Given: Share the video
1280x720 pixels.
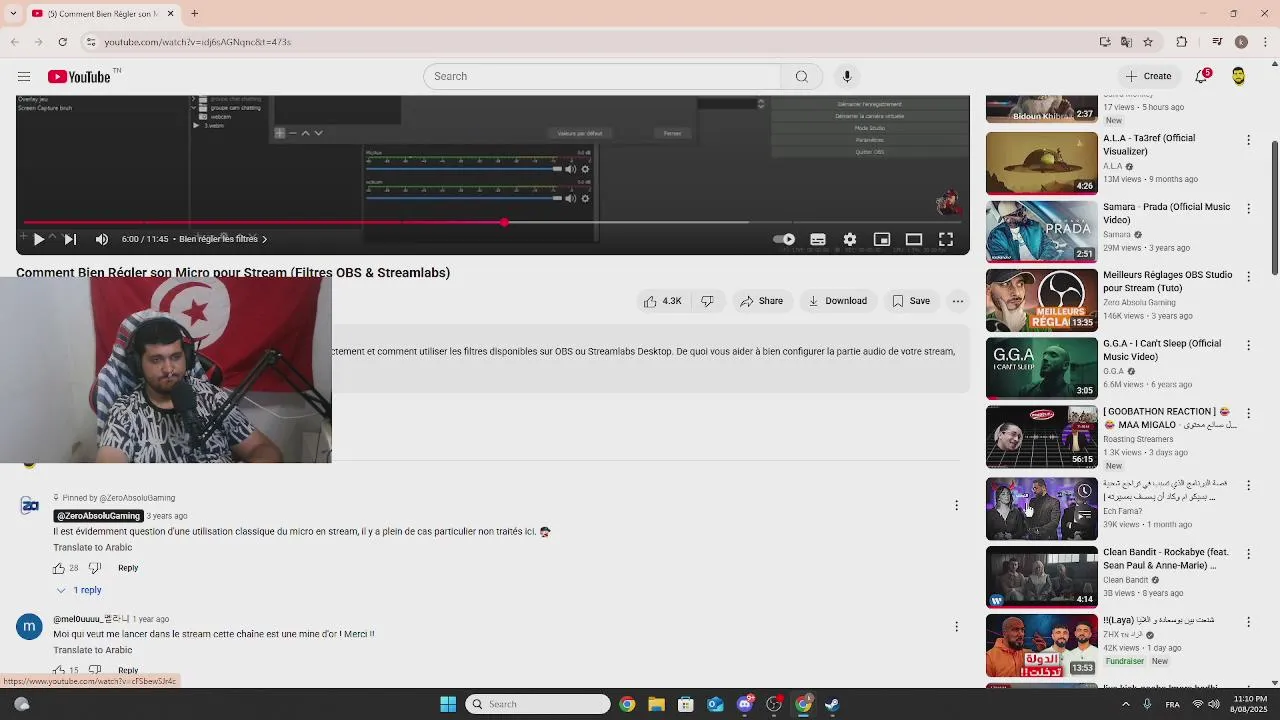Looking at the screenshot, I should coord(761,301).
